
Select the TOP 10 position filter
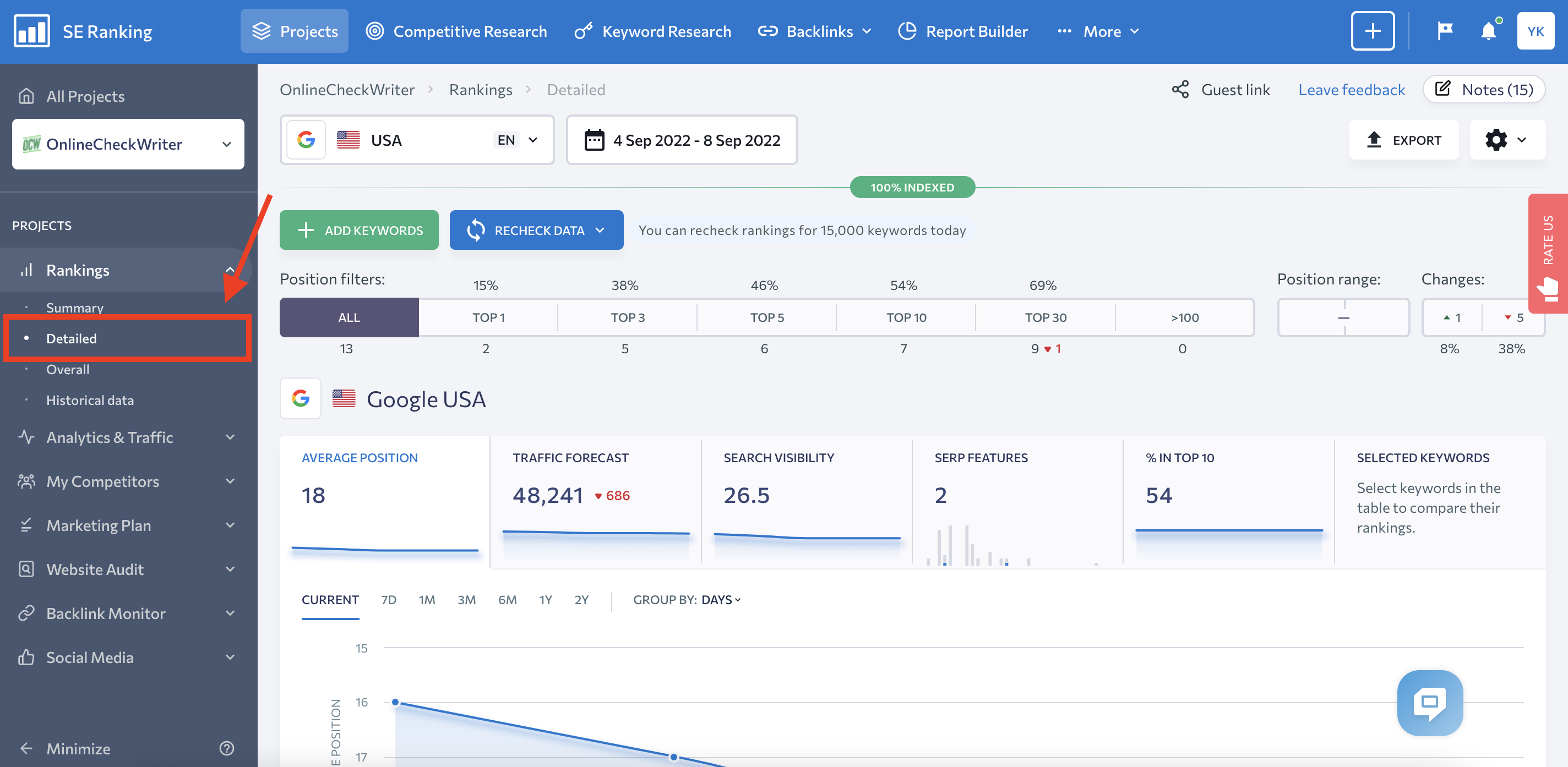(906, 317)
